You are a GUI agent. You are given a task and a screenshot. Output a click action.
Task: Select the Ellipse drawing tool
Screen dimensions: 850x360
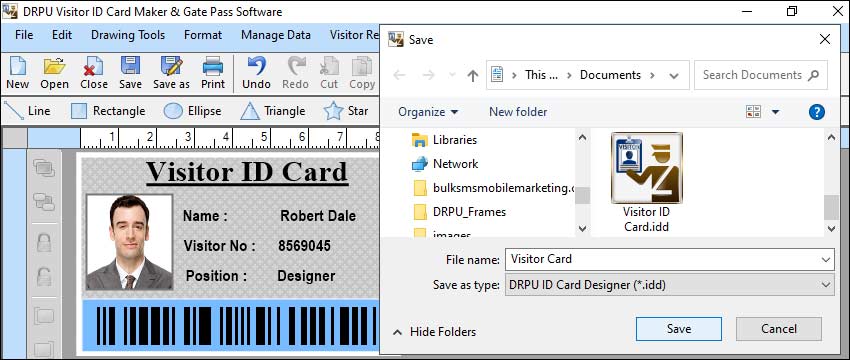click(x=192, y=111)
